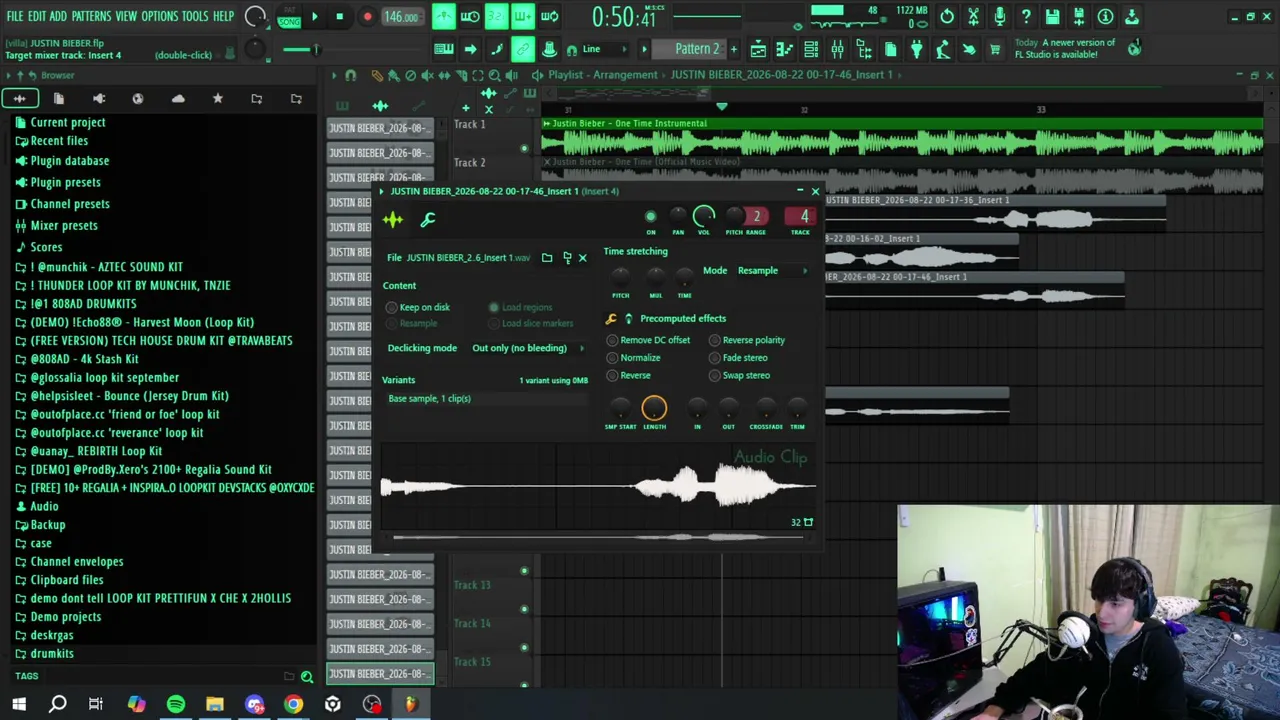1280x720 pixels.
Task: Click the sample waveform tab icon
Action: tap(392, 220)
